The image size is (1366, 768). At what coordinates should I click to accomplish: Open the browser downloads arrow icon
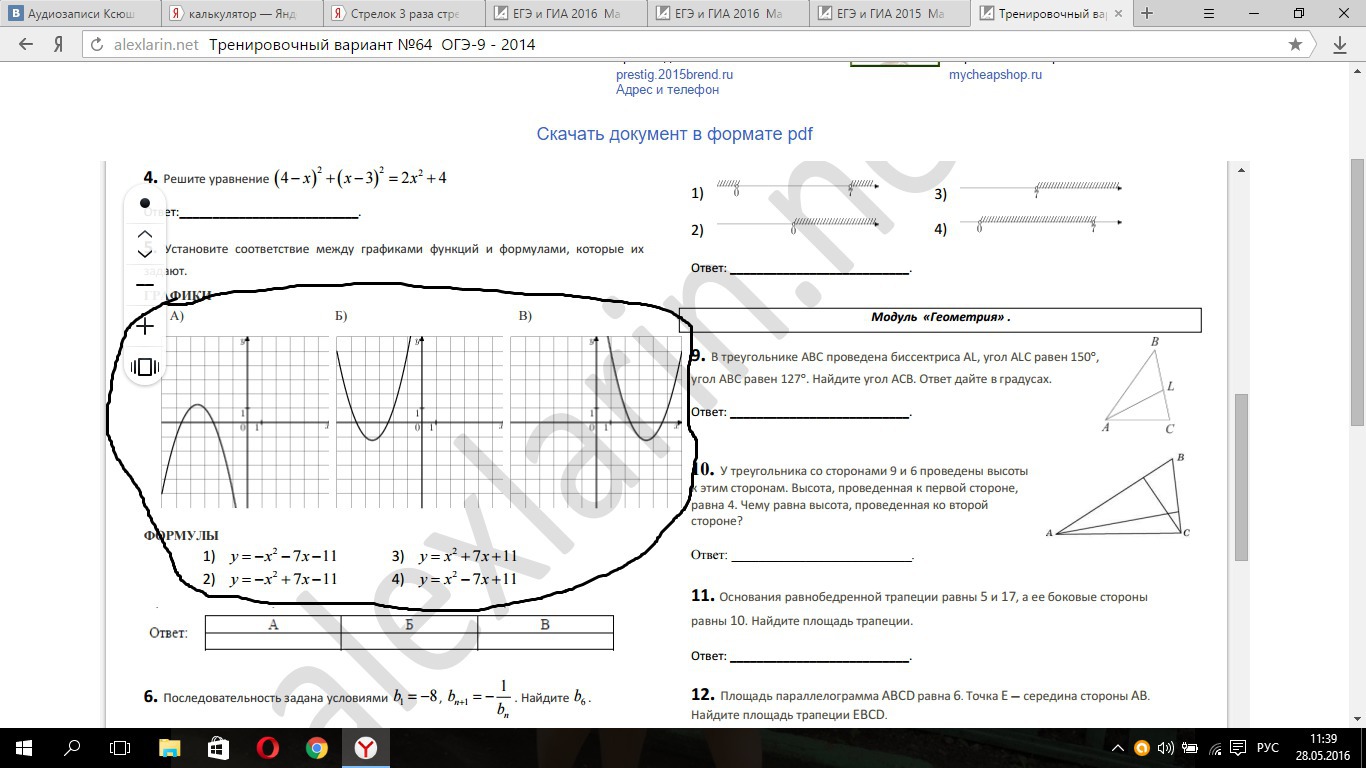click(x=1340, y=45)
